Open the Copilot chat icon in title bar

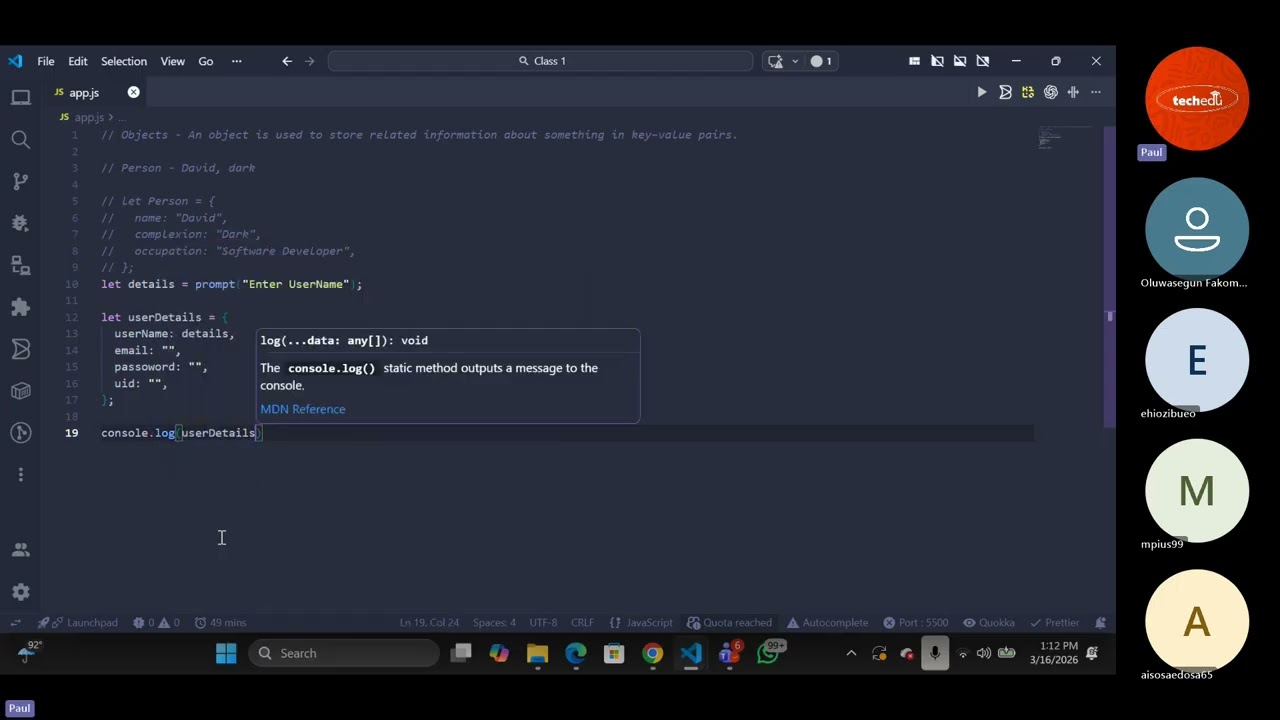(775, 61)
